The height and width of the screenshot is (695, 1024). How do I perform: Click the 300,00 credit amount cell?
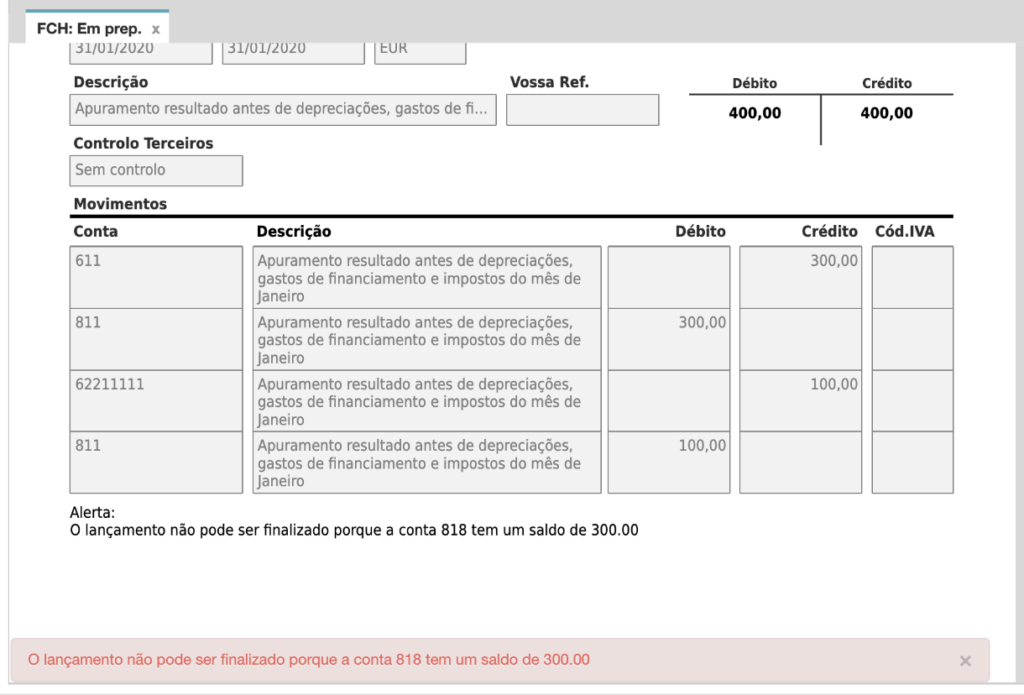tap(800, 277)
